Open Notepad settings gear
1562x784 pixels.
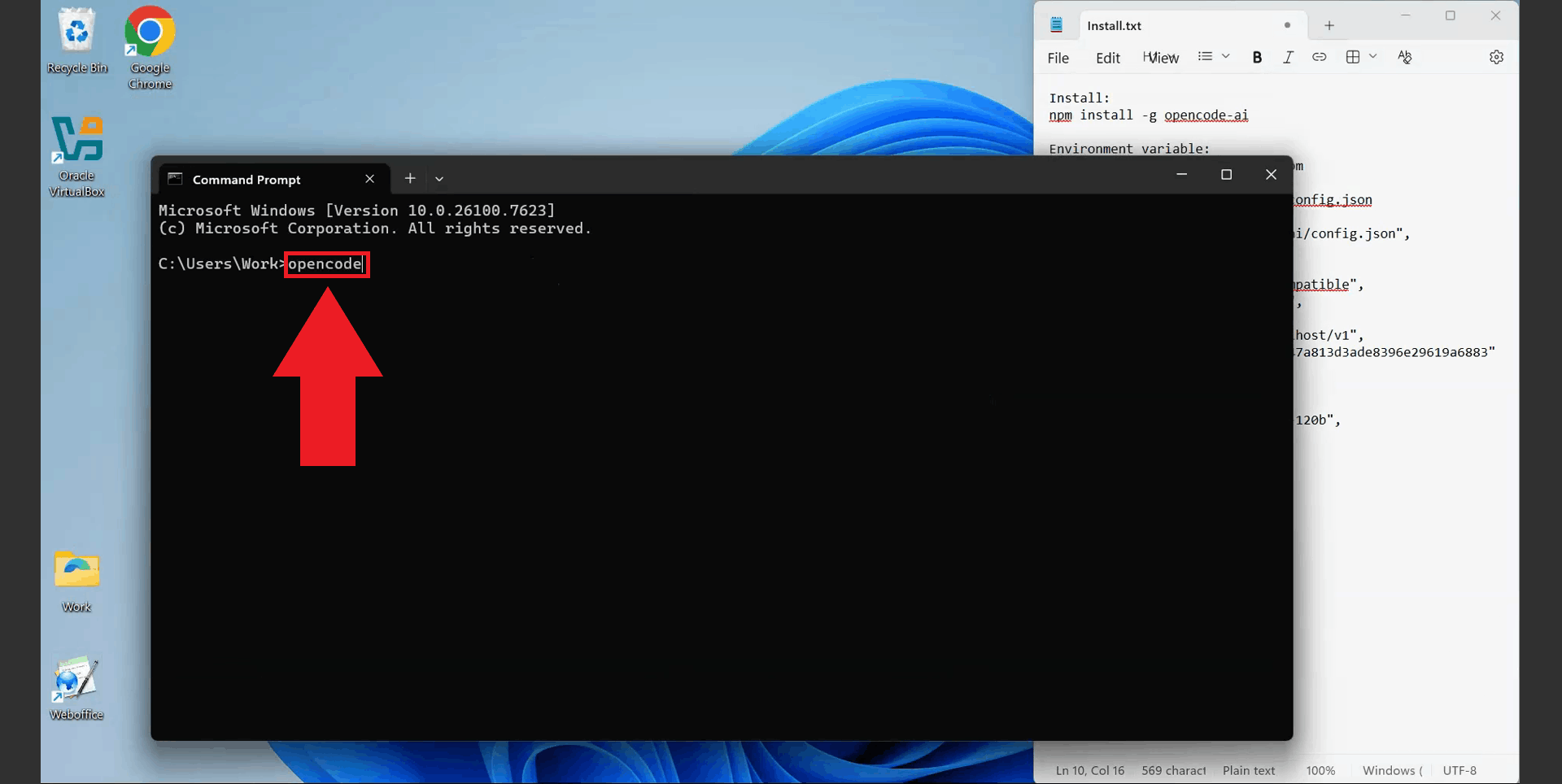pos(1497,57)
